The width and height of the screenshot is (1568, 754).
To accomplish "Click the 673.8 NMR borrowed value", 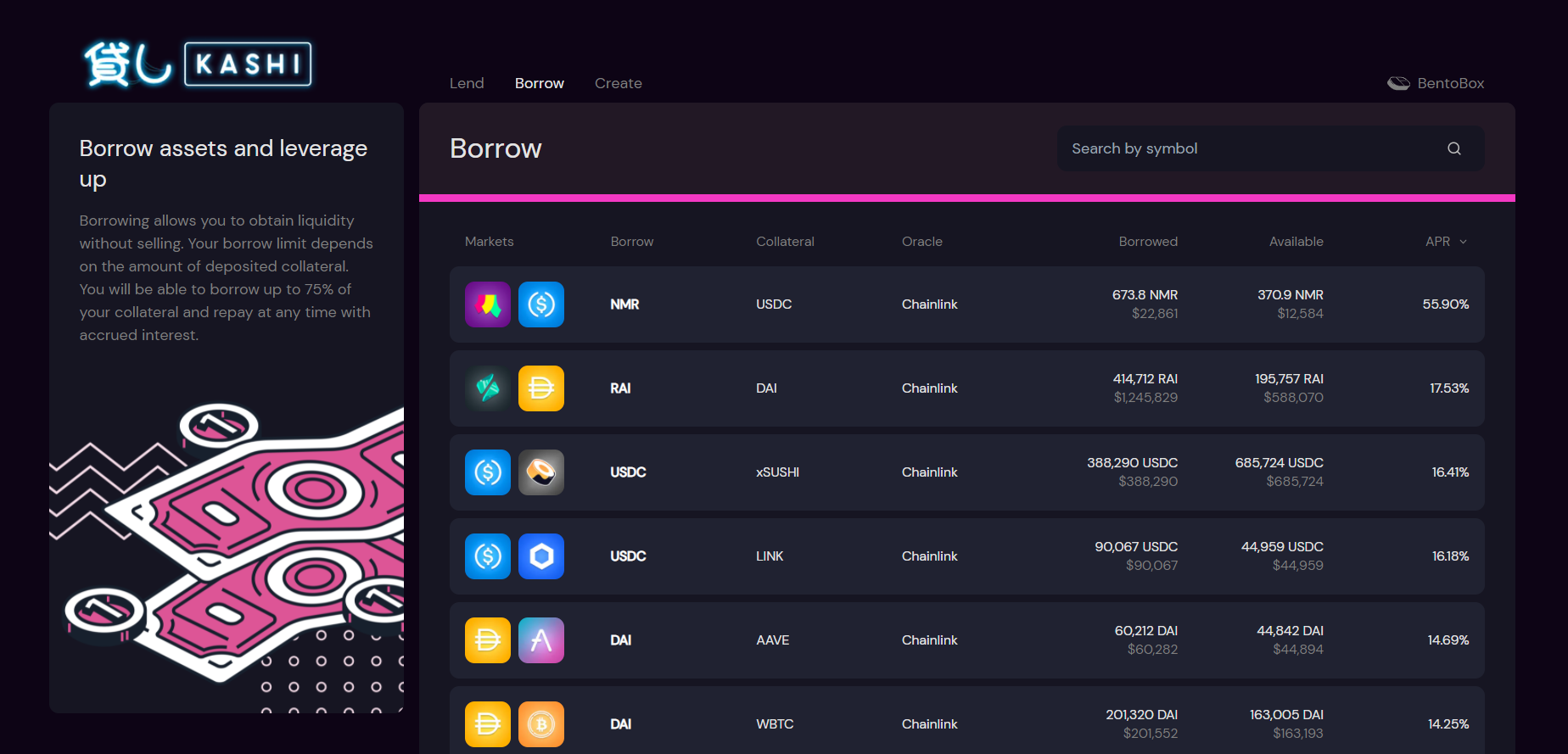I will tap(1145, 295).
